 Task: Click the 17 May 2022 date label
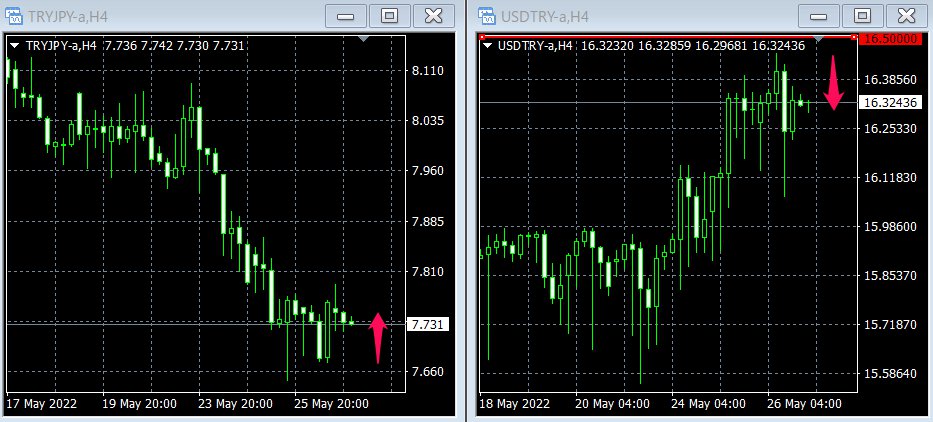tap(41, 404)
